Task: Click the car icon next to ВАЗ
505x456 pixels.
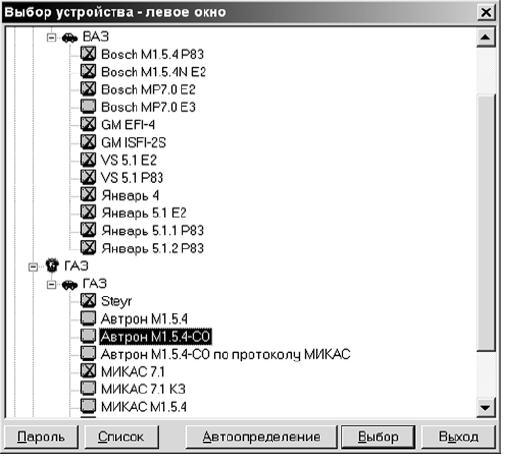Action: tap(70, 38)
